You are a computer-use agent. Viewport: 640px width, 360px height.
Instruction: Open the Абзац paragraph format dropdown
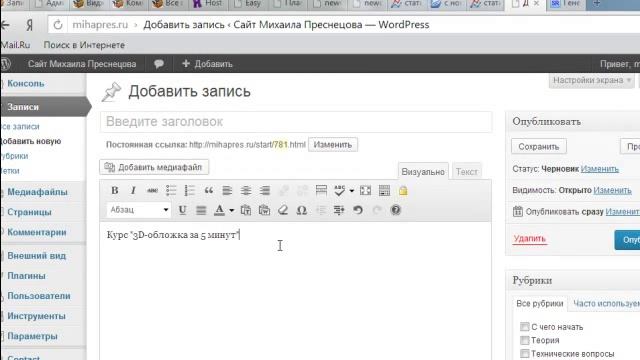point(139,210)
